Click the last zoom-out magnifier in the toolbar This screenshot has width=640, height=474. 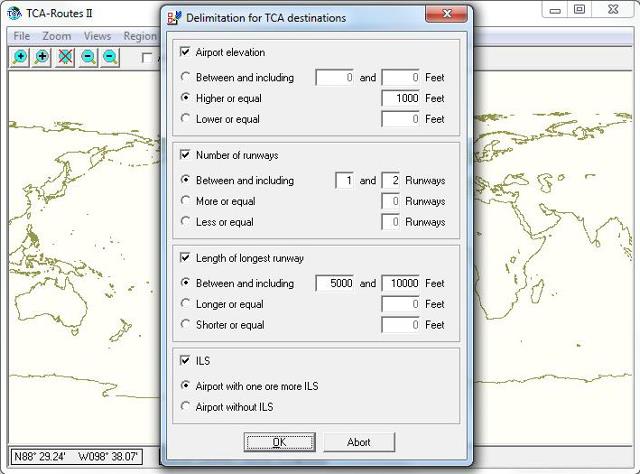(x=110, y=57)
